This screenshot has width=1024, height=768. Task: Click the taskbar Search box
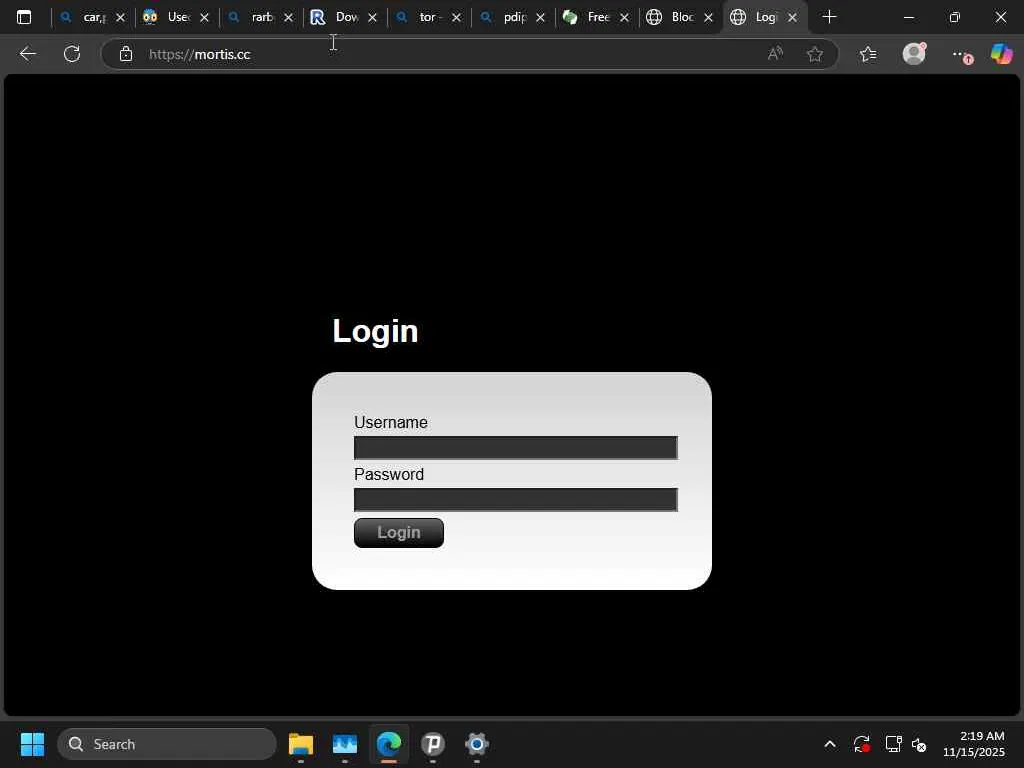coord(167,744)
